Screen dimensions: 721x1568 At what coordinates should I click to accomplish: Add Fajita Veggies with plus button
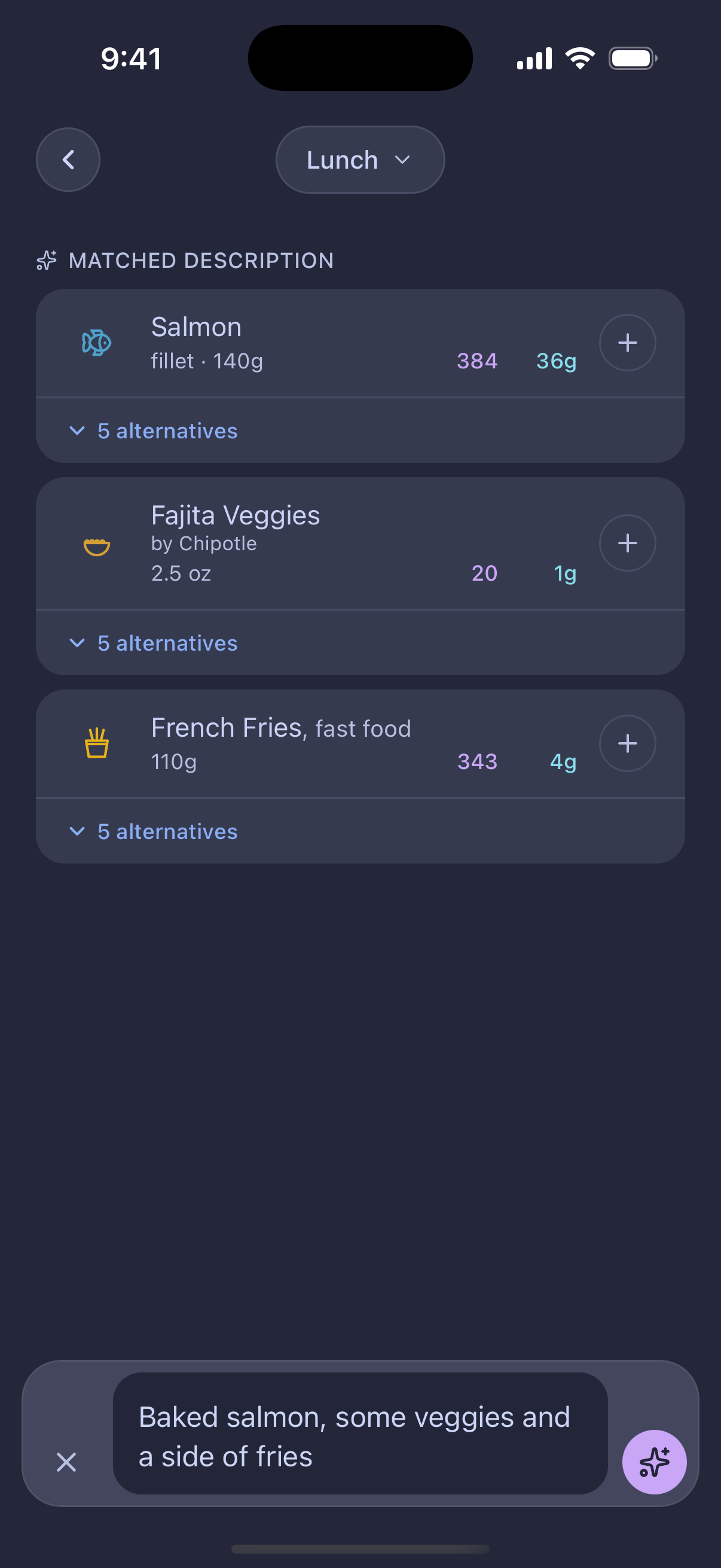click(627, 543)
